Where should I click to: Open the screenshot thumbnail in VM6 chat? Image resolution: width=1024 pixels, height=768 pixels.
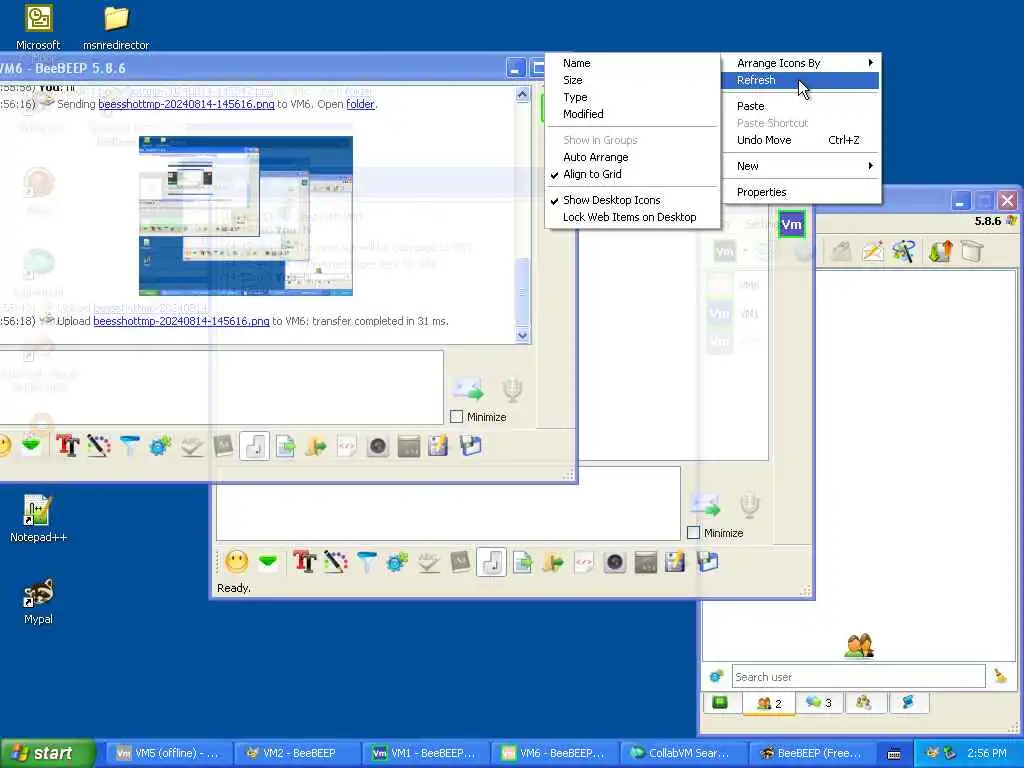[x=246, y=216]
